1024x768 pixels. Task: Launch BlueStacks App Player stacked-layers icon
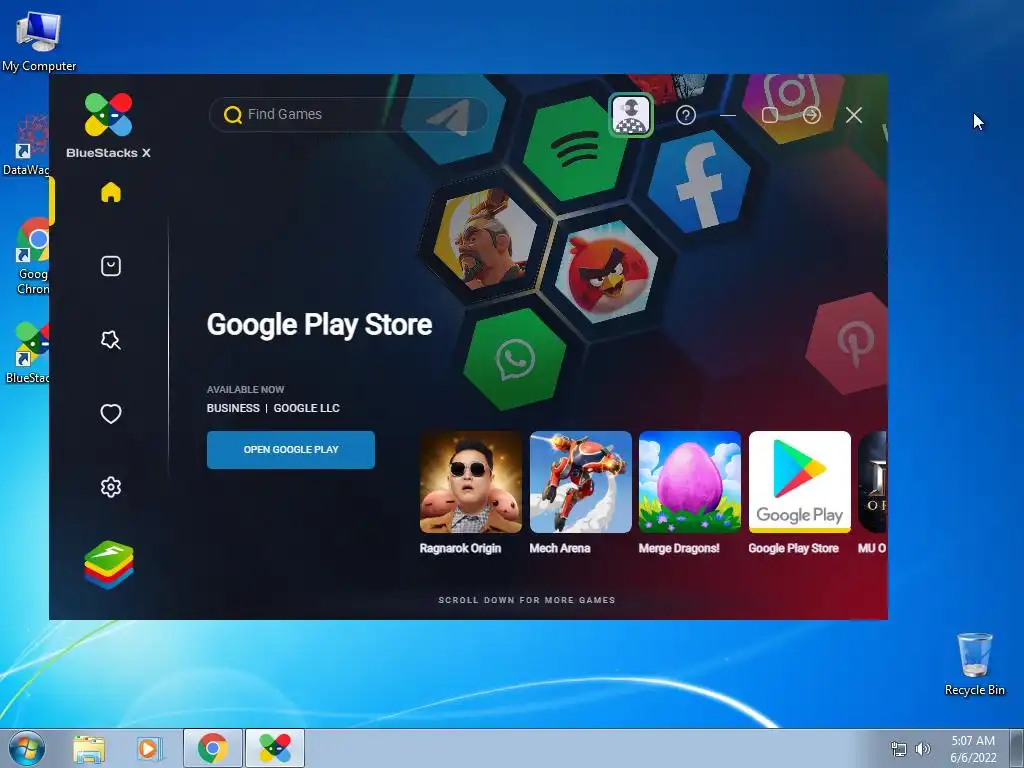click(x=109, y=565)
